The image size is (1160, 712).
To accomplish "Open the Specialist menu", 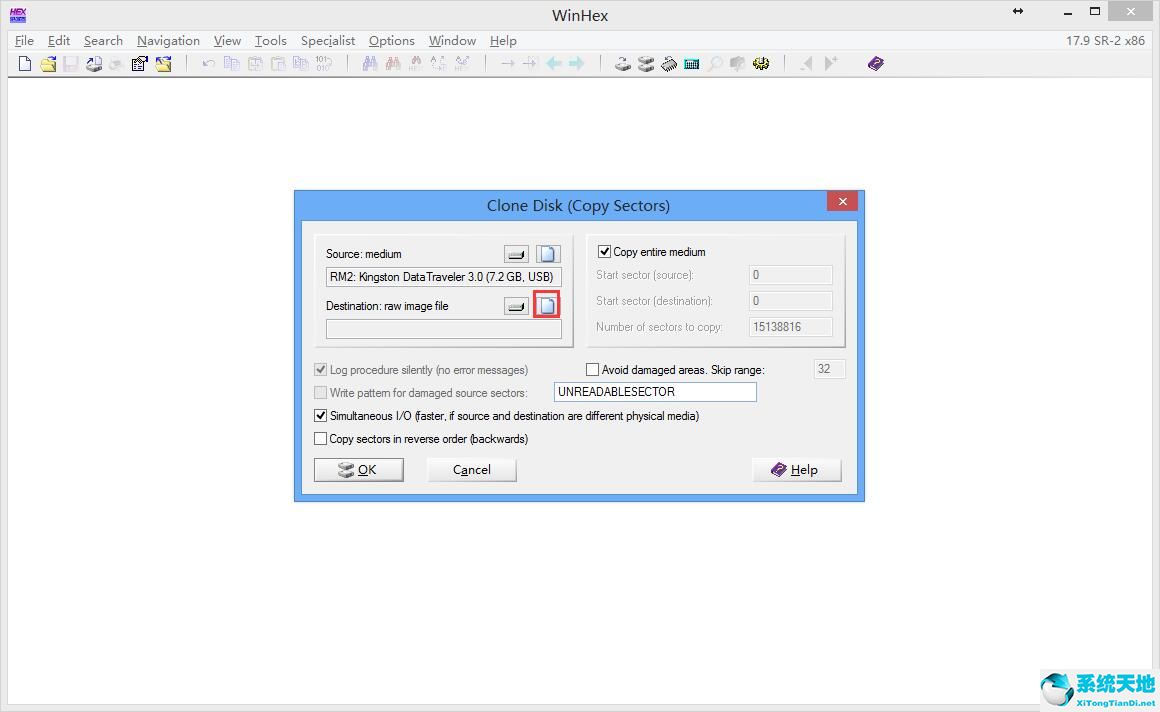I will coord(328,41).
